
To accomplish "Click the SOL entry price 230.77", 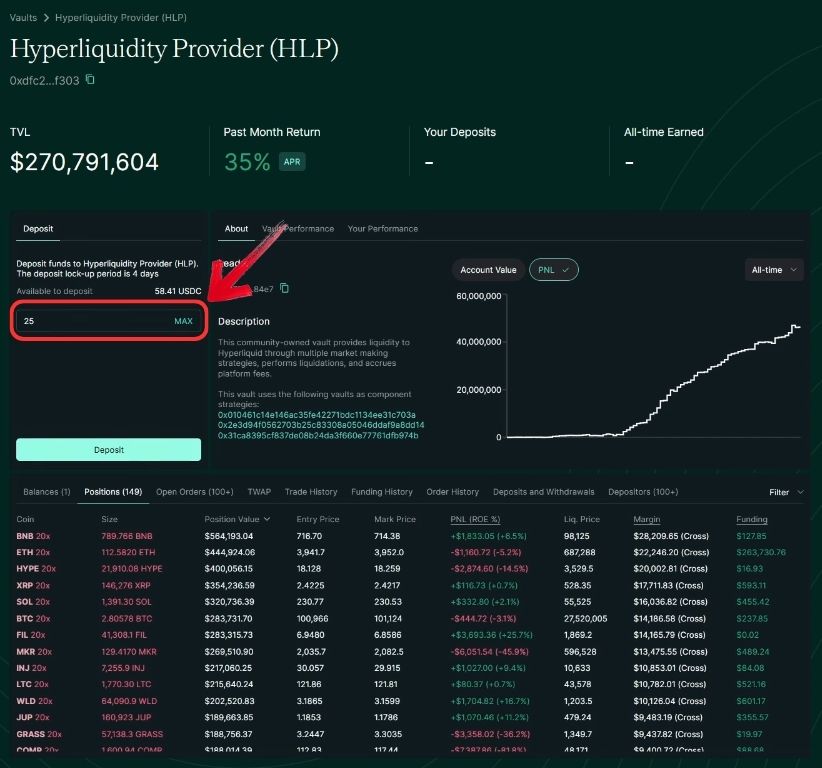I will 310,602.
